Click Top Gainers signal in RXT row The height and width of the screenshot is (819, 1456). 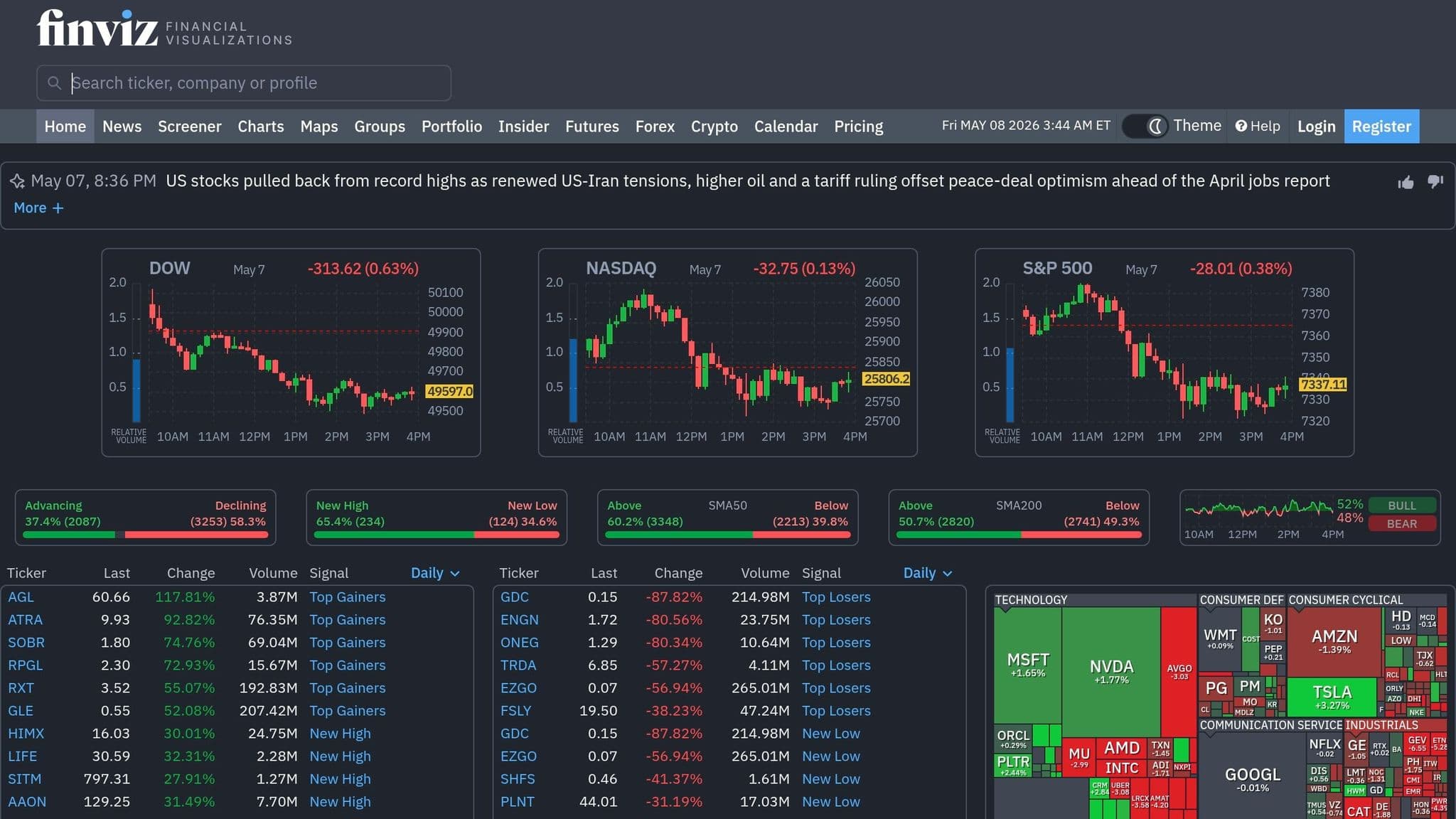pyautogui.click(x=347, y=688)
